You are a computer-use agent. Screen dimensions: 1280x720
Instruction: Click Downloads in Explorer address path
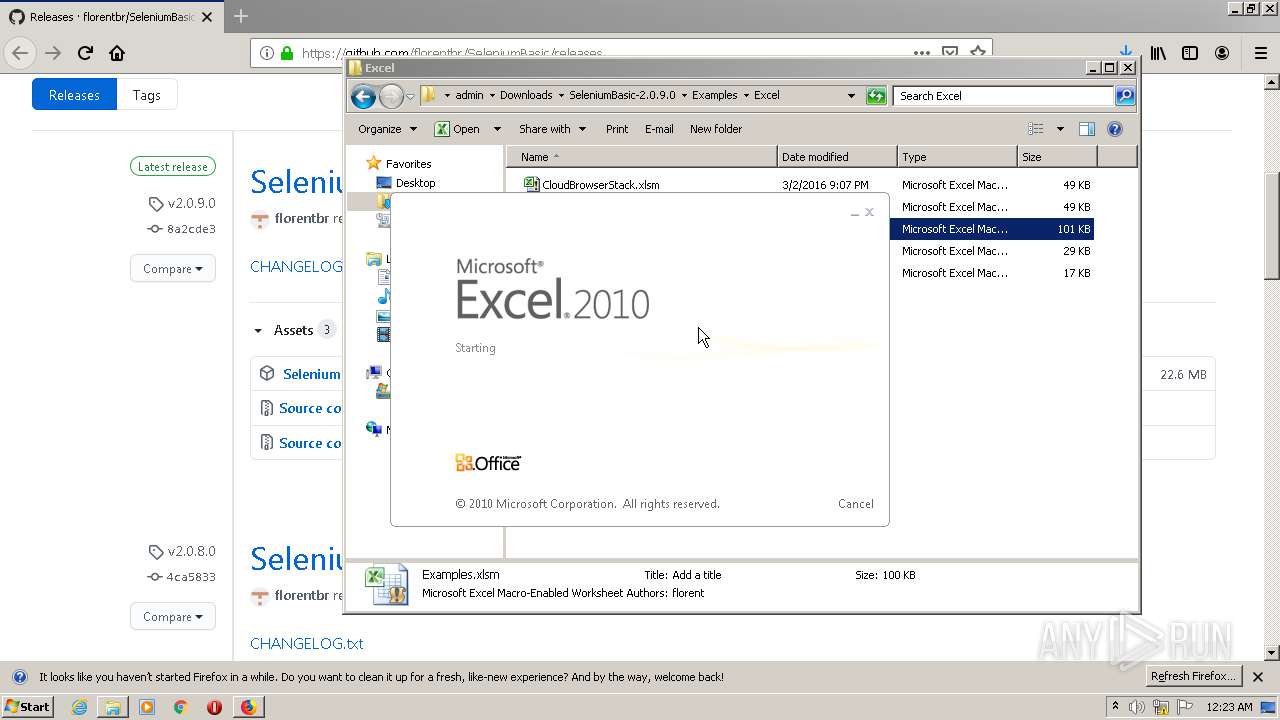click(x=526, y=96)
